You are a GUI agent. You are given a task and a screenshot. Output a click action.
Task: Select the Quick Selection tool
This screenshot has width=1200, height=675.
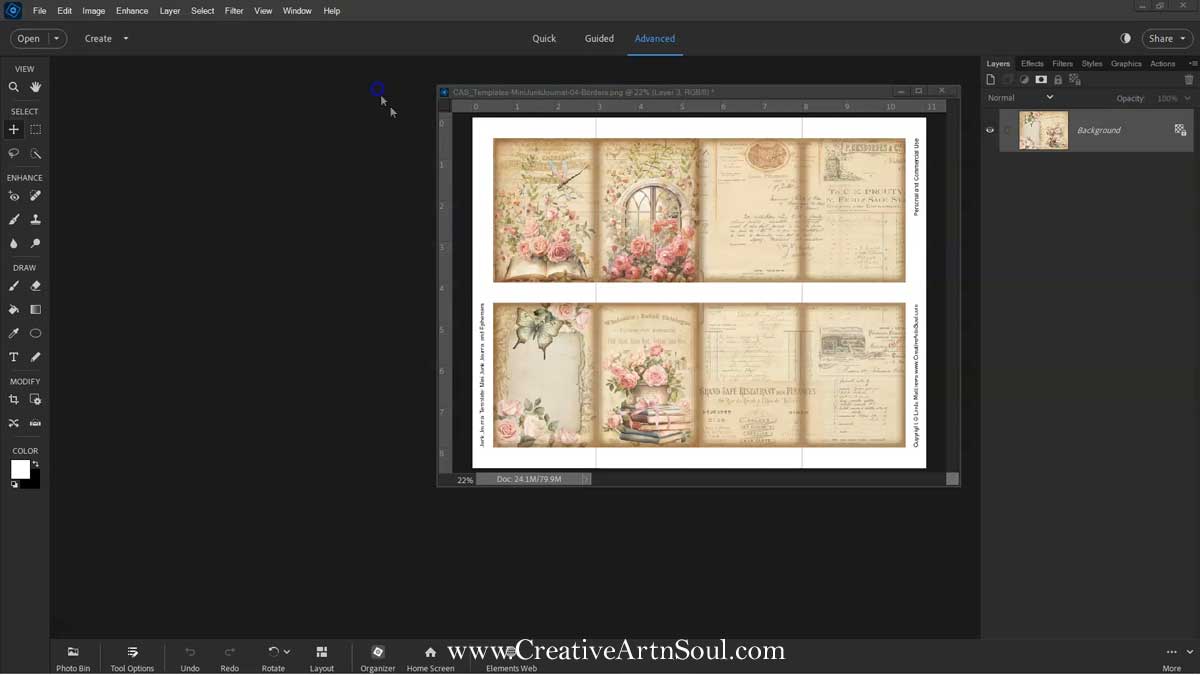pos(36,153)
